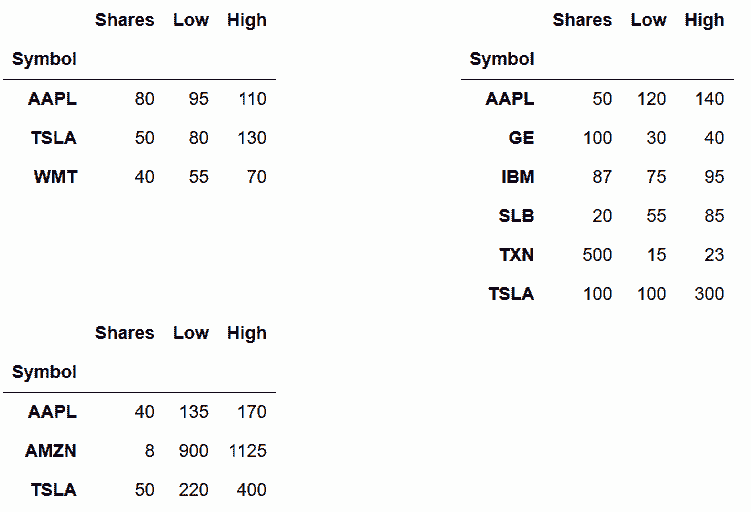Viewport: 751px width, 512px height.
Task: Select the TSLA High value 300
Action: [x=709, y=294]
